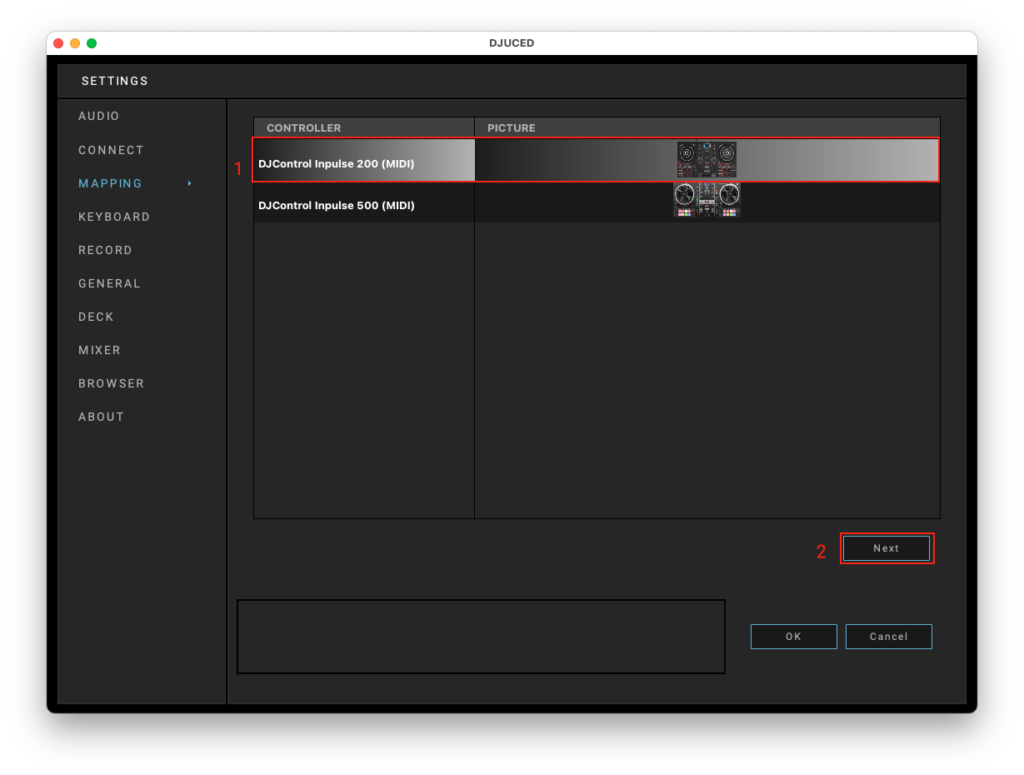This screenshot has width=1024, height=775.
Task: Select DJControl Inpulse 500 (MIDI) row
Action: (x=336, y=205)
